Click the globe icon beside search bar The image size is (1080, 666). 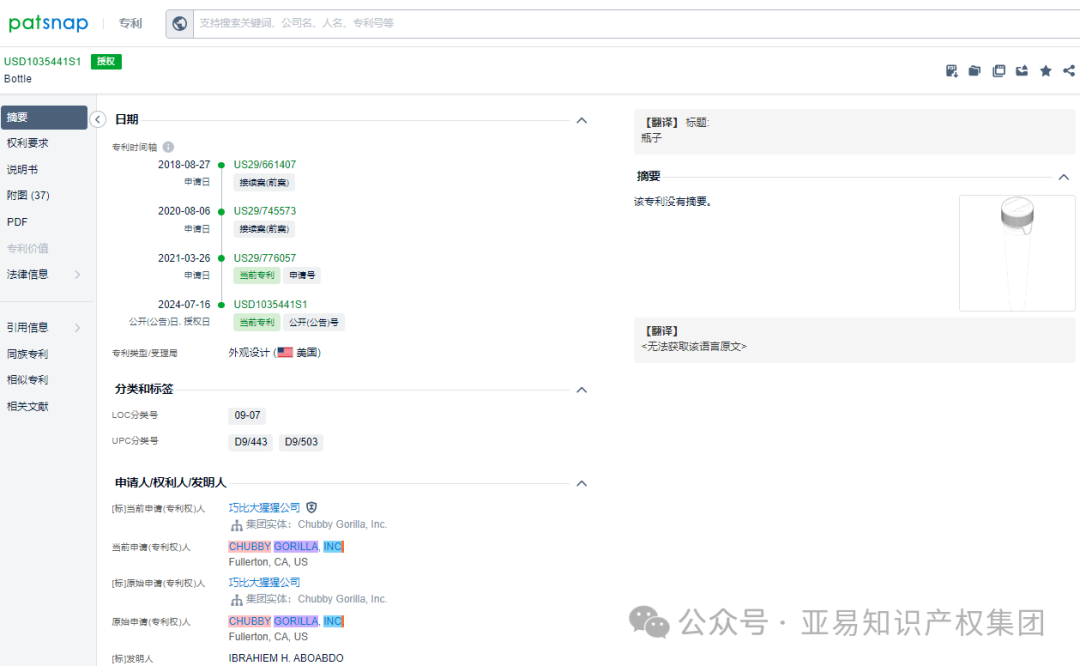point(179,23)
